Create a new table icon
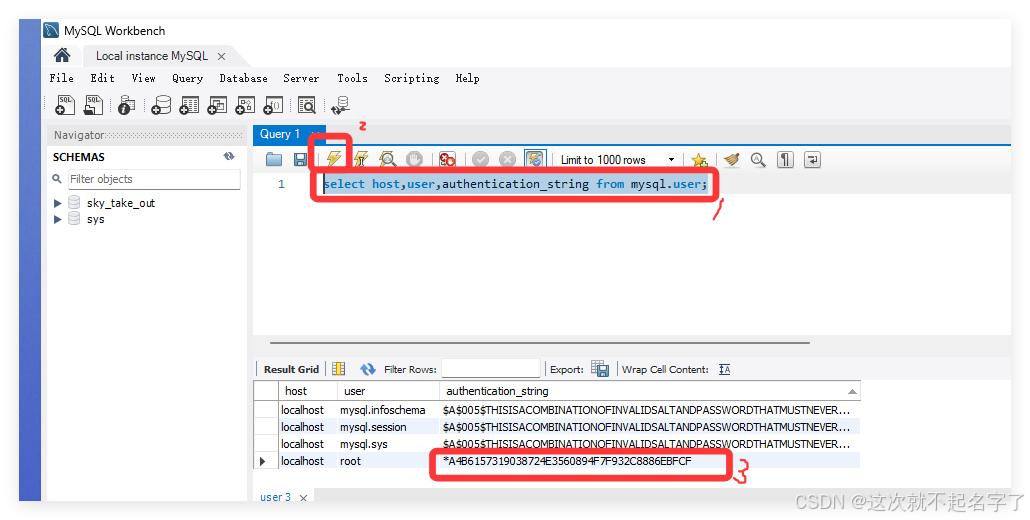 point(189,105)
